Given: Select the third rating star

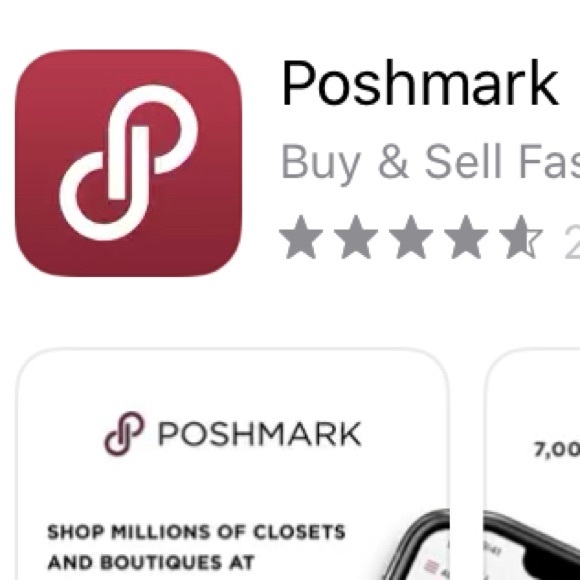Looking at the screenshot, I should [x=411, y=237].
